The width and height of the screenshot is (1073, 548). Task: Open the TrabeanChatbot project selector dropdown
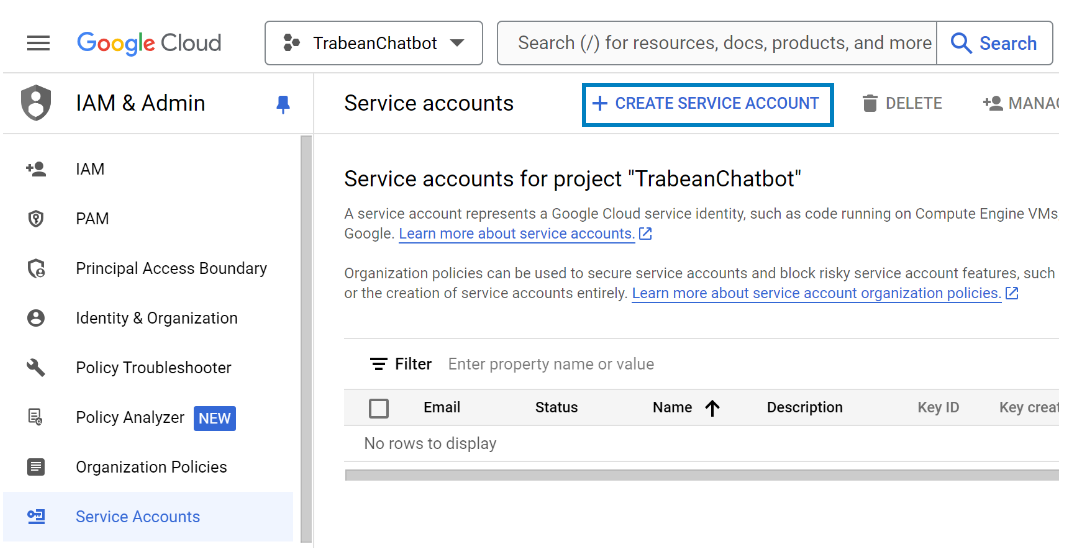(374, 43)
